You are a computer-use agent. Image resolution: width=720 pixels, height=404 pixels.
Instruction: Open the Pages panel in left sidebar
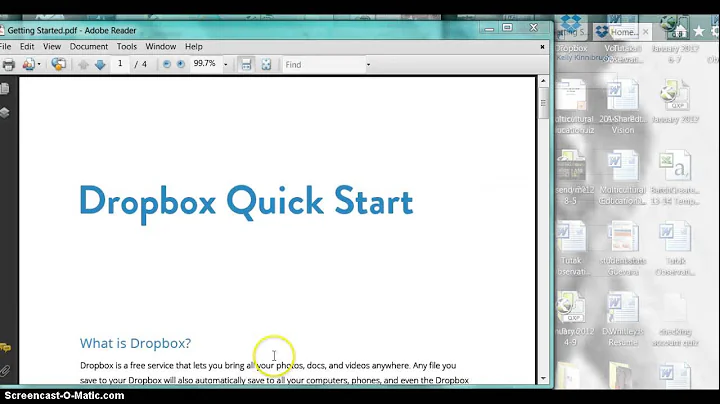pyautogui.click(x=5, y=89)
